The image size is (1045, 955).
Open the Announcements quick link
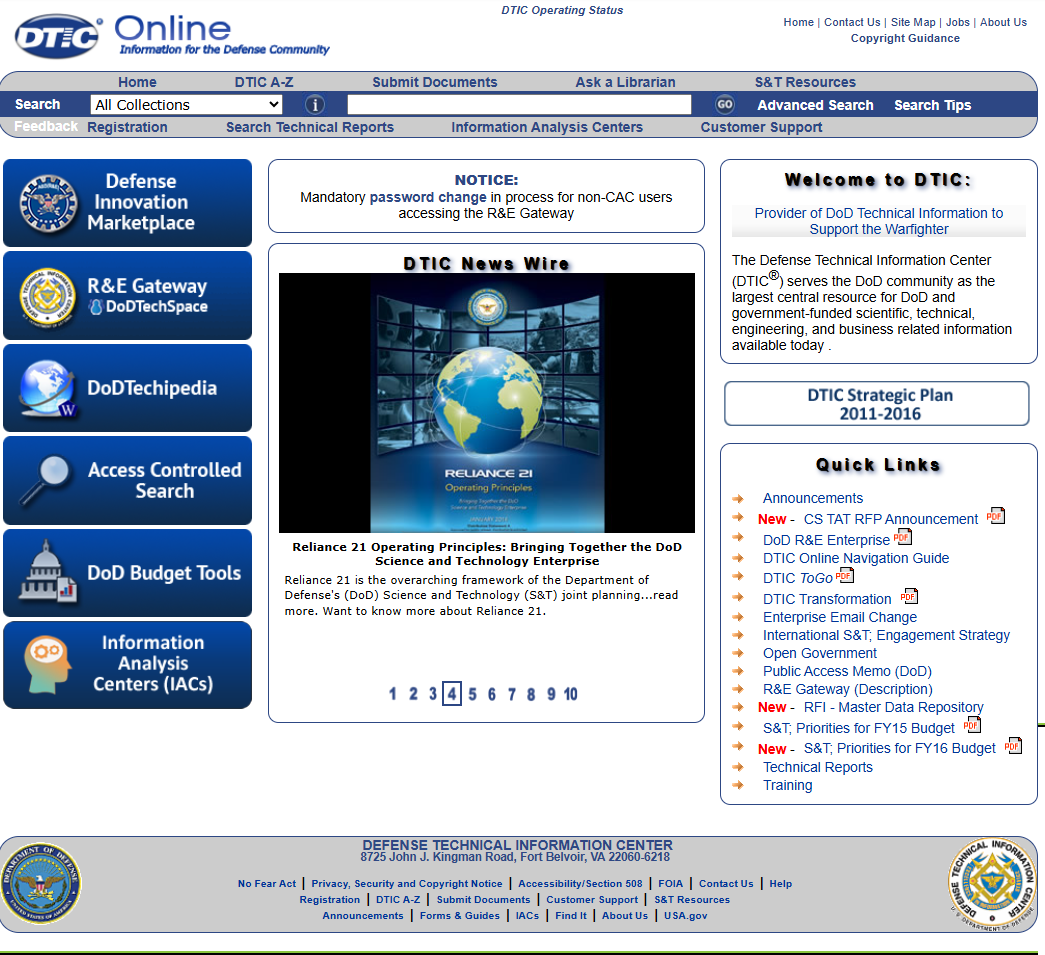(812, 498)
